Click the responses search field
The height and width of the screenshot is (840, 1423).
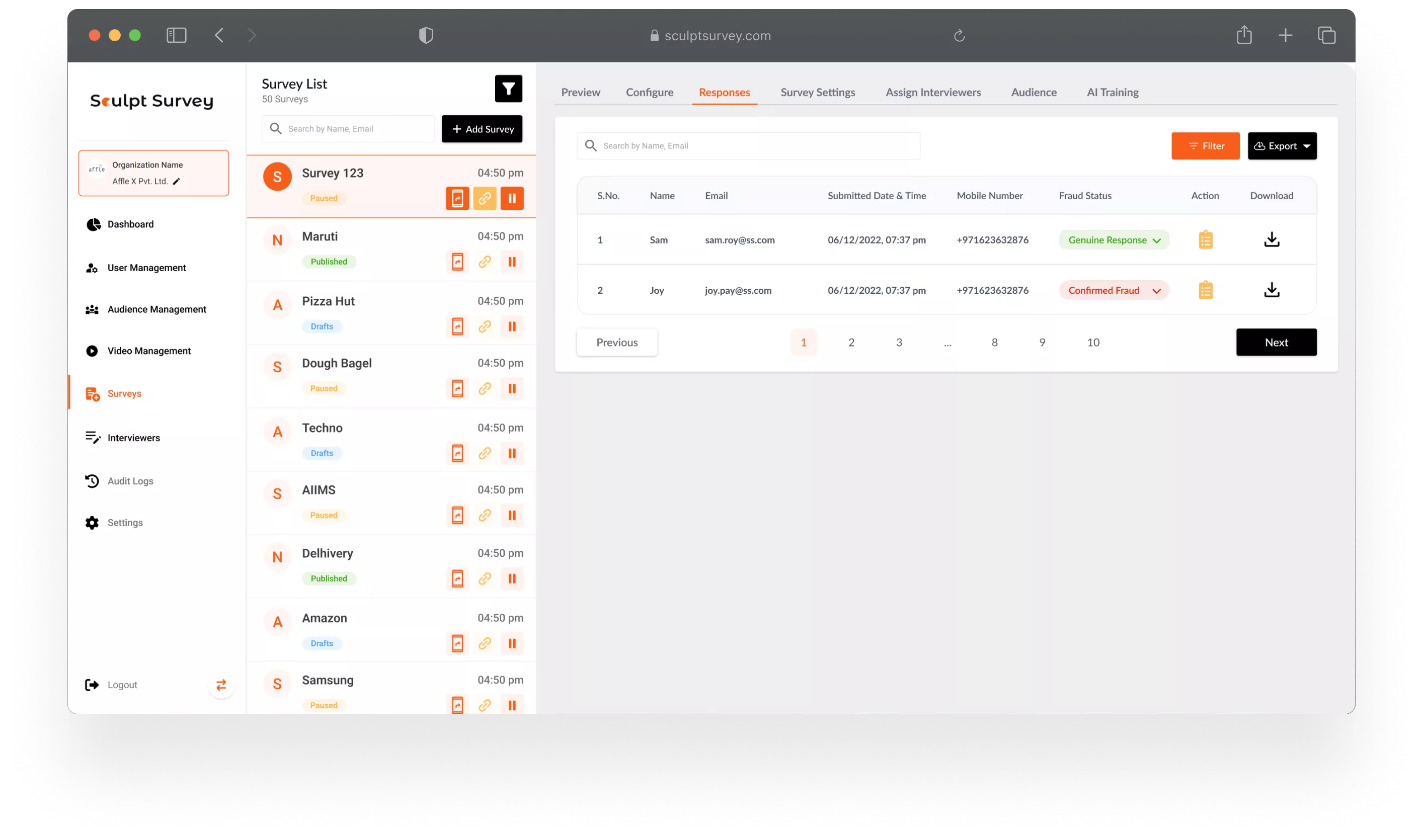click(x=747, y=146)
